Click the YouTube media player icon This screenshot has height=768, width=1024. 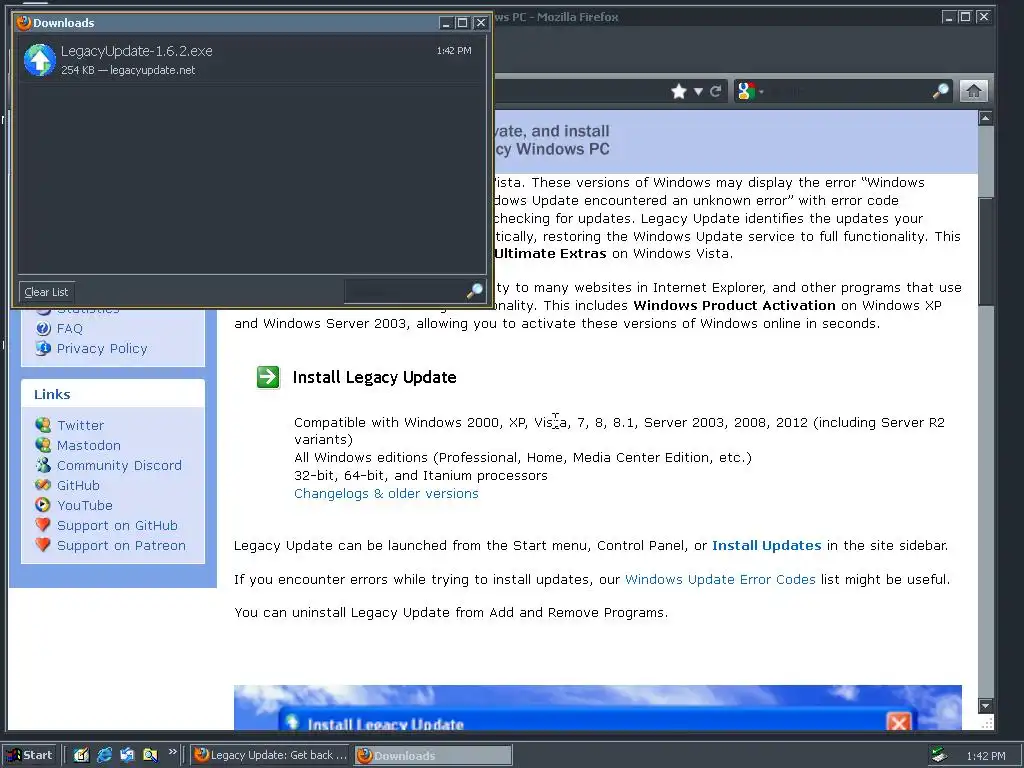tap(43, 505)
